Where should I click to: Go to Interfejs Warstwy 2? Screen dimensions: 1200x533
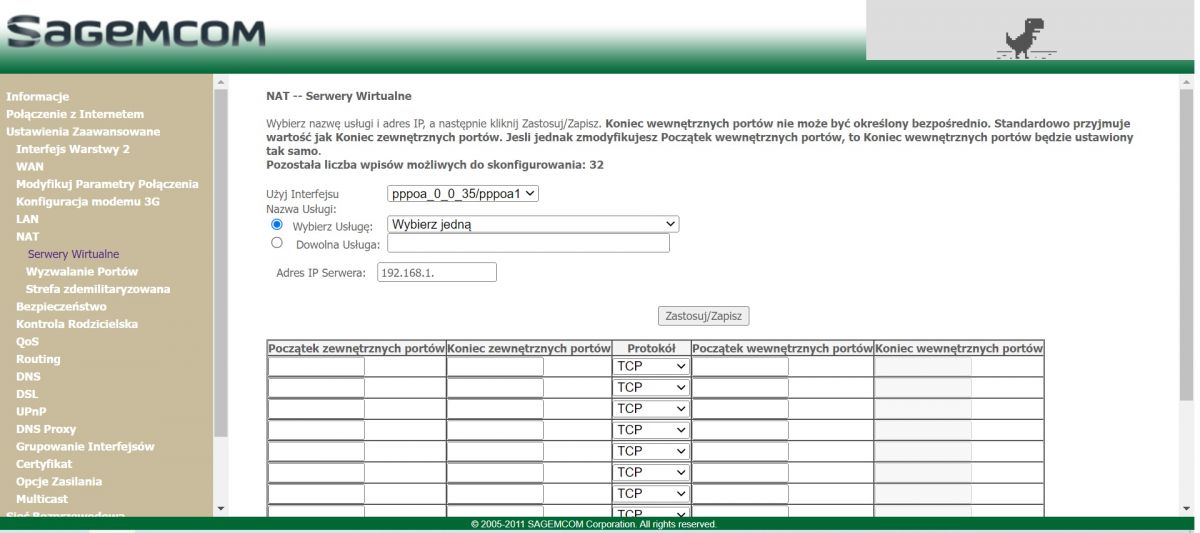click(73, 149)
